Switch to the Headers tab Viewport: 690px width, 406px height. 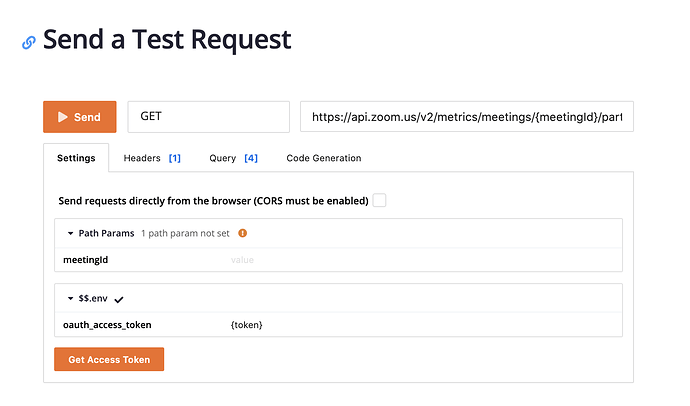pyautogui.click(x=152, y=158)
